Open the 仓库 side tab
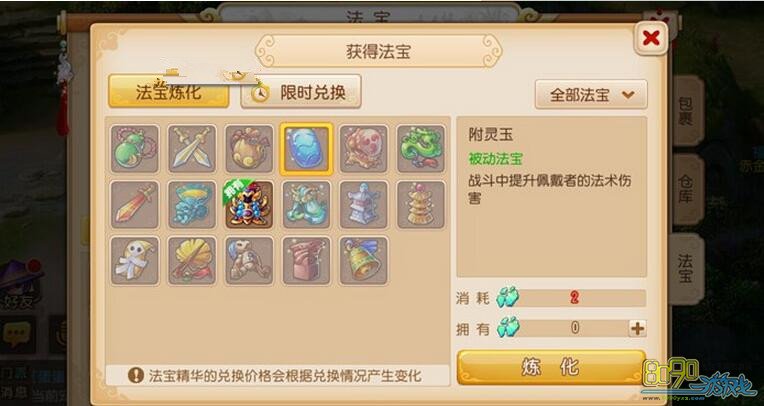The image size is (764, 406). (686, 189)
